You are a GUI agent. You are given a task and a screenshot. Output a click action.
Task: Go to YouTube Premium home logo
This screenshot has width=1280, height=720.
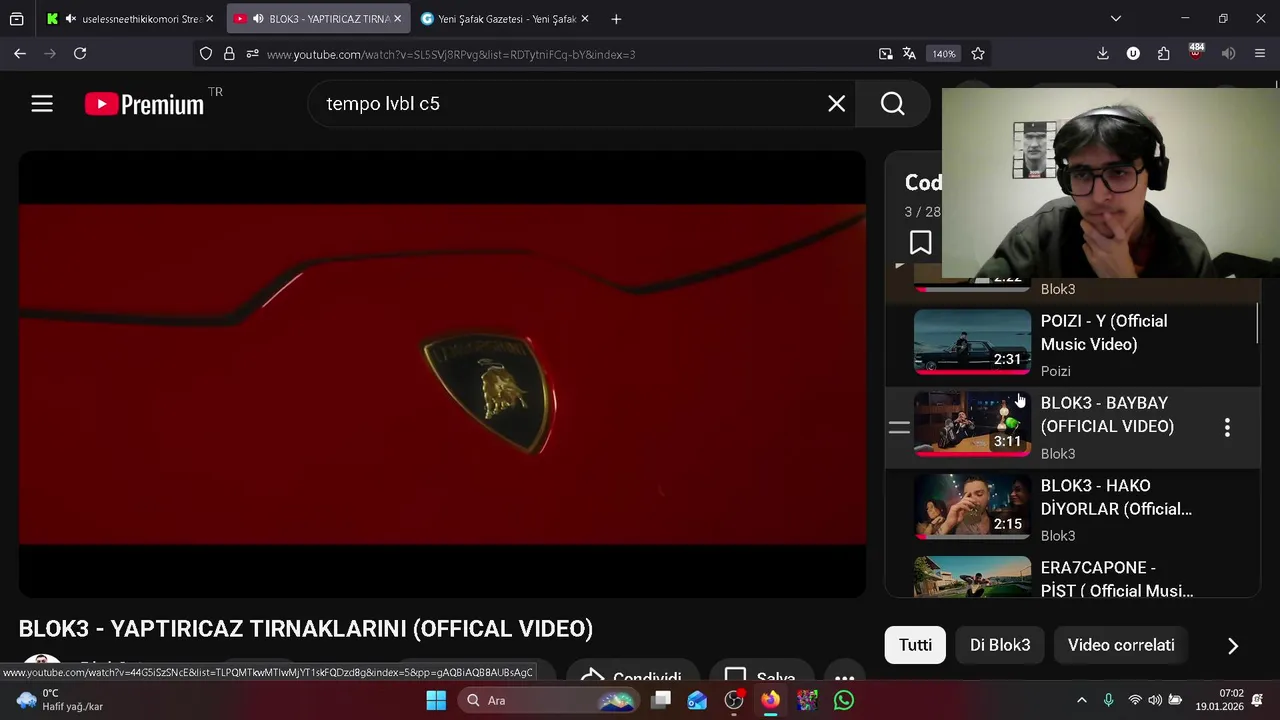(x=145, y=104)
